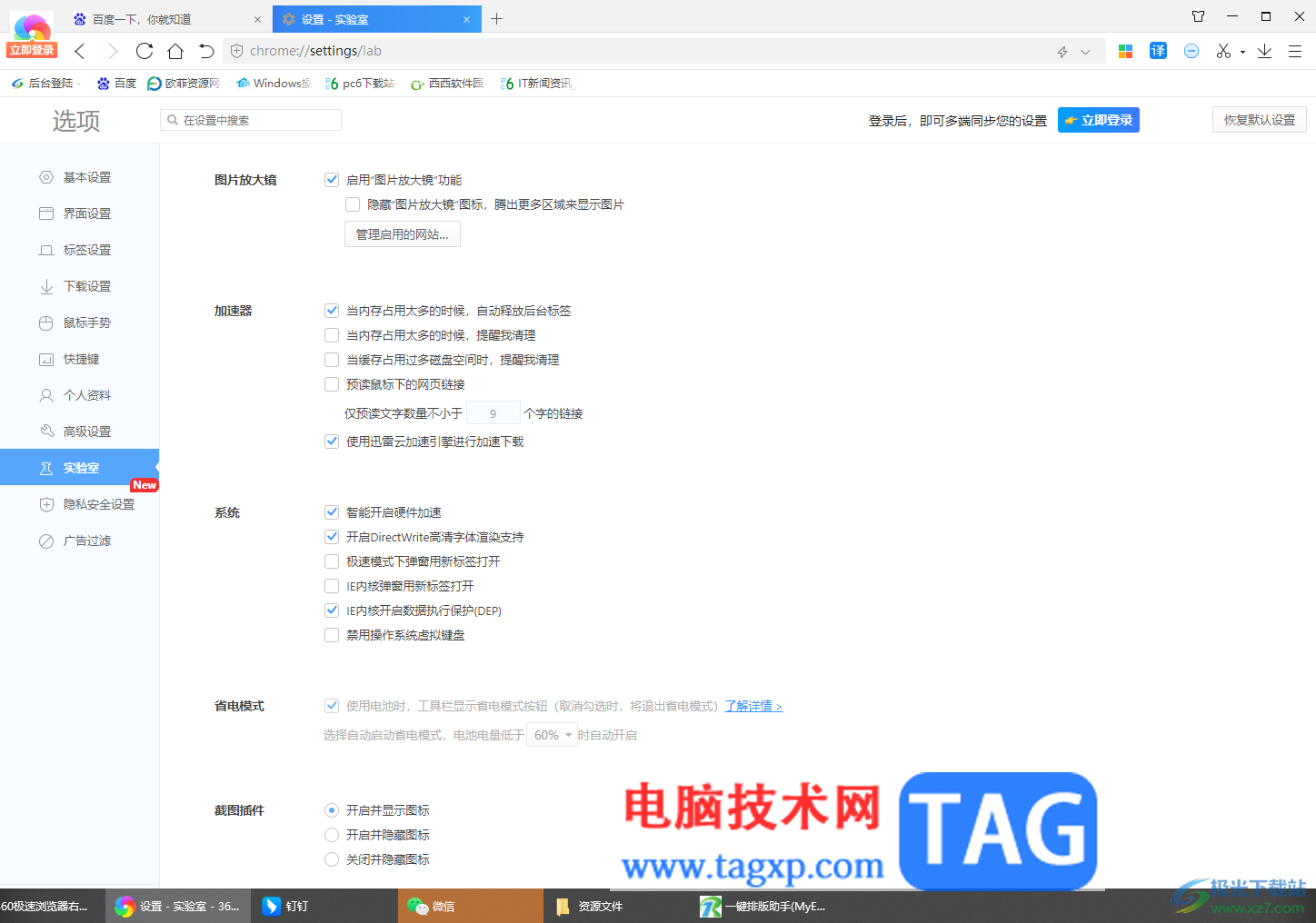Click the blue 立即登录 sync button
Image resolution: width=1316 pixels, height=923 pixels.
[1098, 120]
